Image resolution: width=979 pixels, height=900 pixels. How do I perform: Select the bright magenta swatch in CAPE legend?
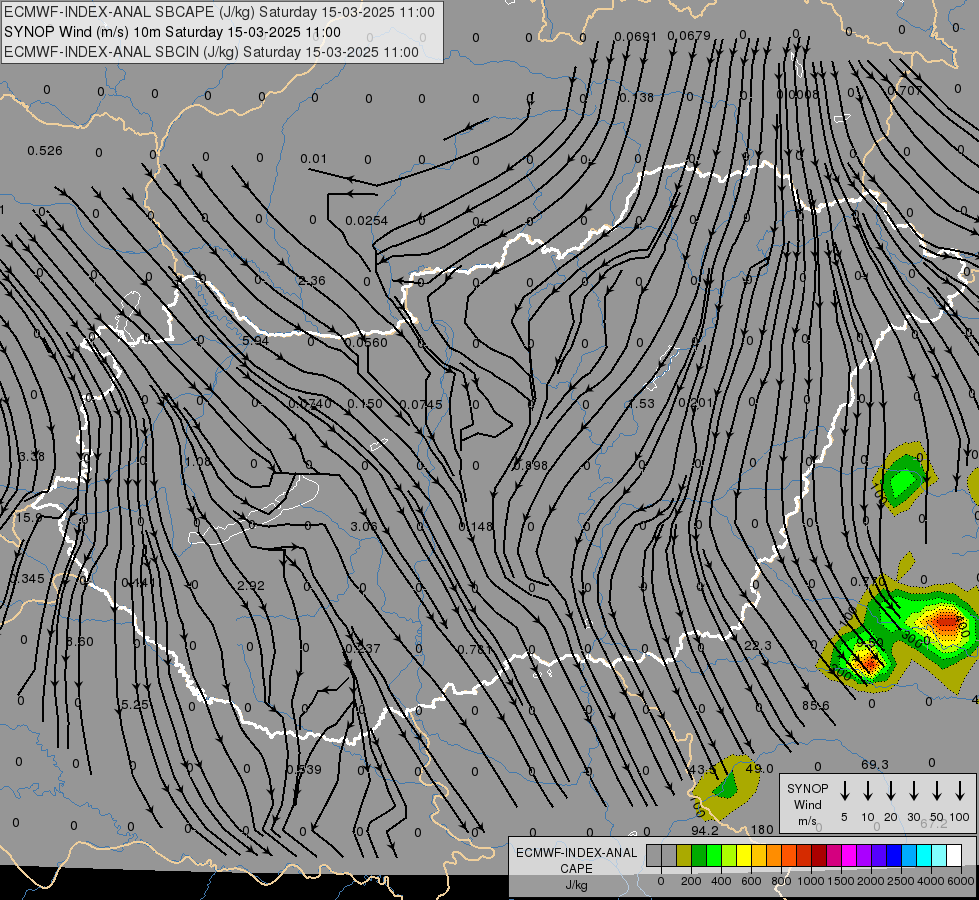tap(849, 855)
